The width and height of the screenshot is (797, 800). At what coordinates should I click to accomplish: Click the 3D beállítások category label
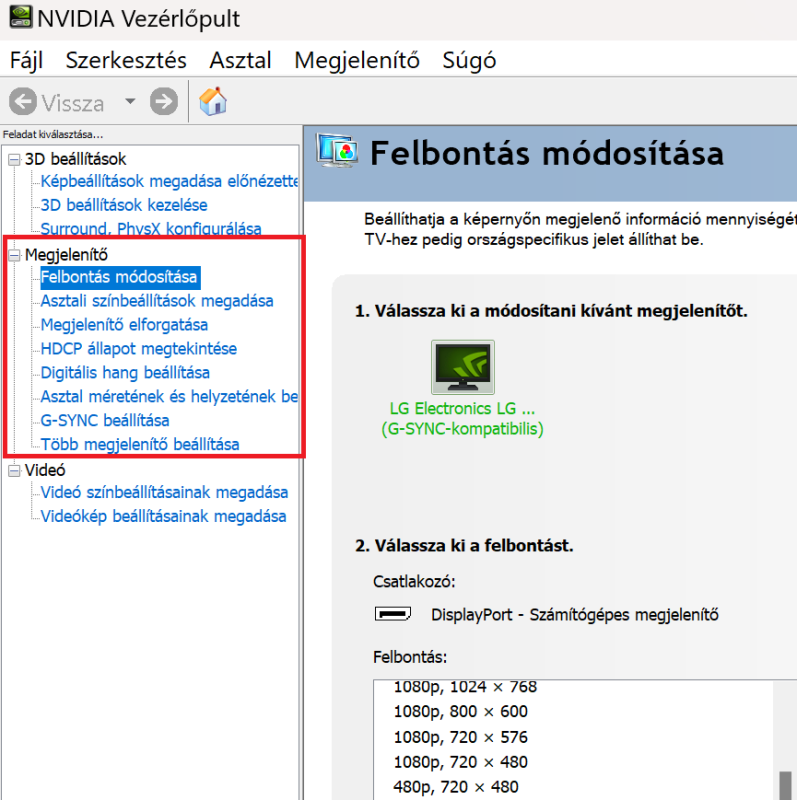tap(75, 159)
